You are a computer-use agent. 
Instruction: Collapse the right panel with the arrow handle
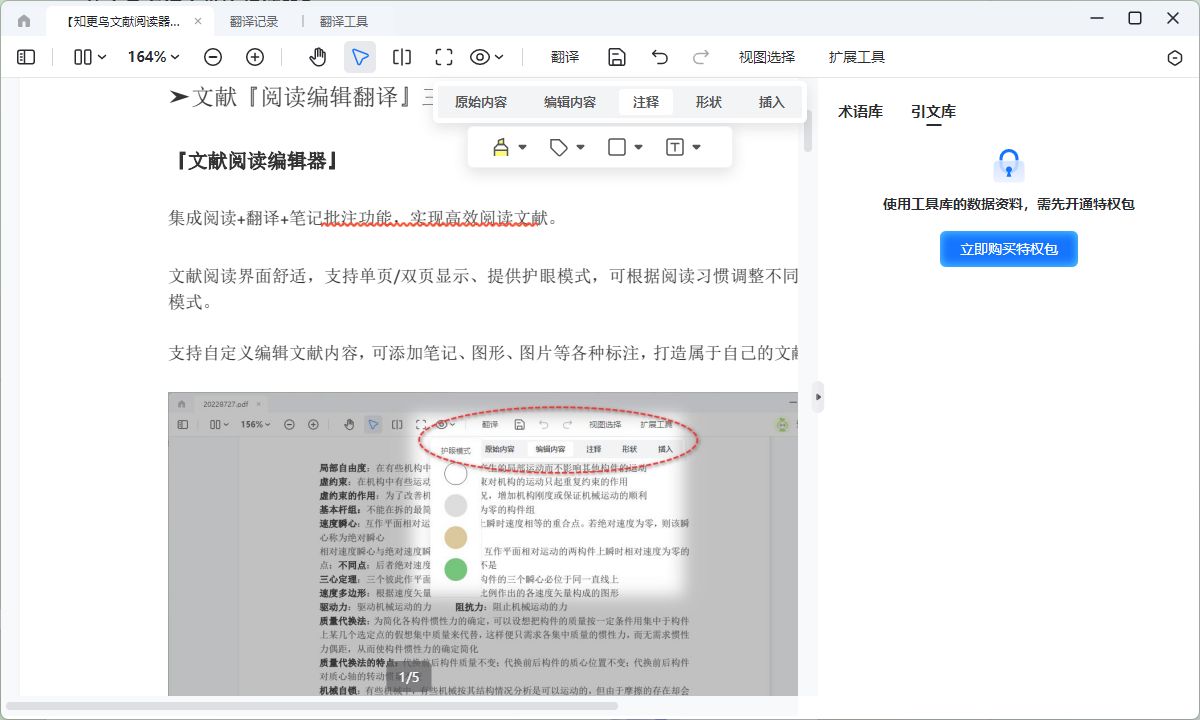[819, 397]
